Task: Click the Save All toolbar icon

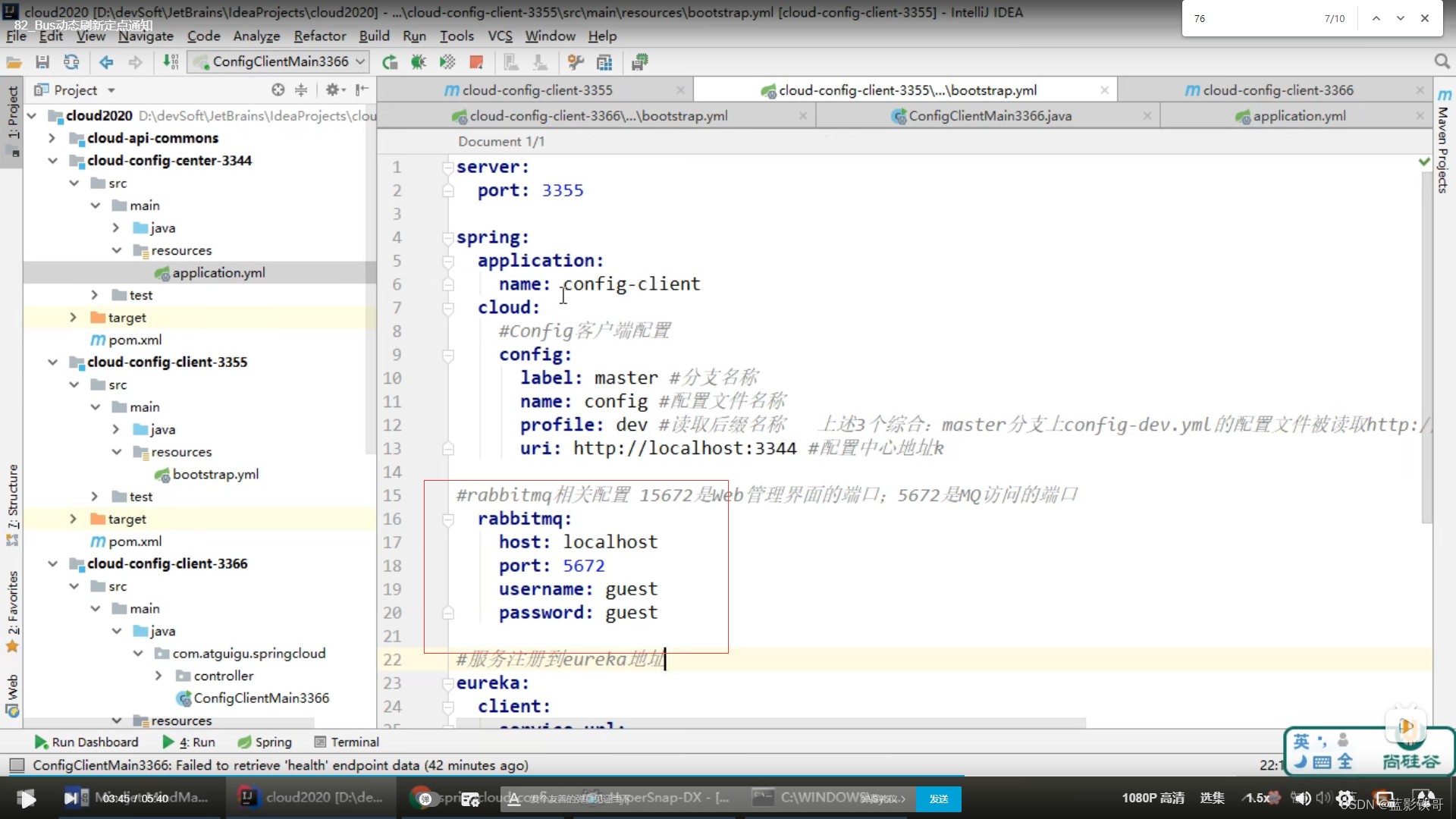Action: click(42, 62)
